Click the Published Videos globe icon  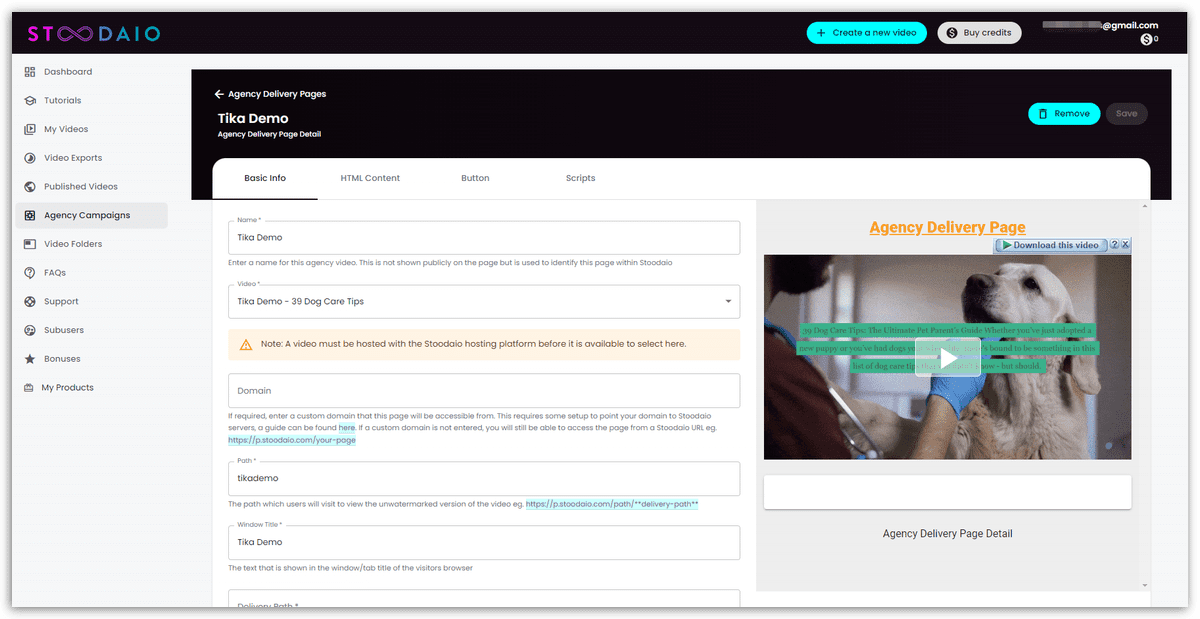30,186
